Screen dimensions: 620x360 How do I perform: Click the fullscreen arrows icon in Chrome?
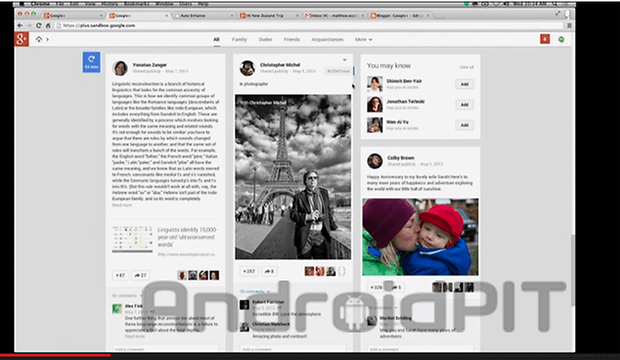click(558, 14)
